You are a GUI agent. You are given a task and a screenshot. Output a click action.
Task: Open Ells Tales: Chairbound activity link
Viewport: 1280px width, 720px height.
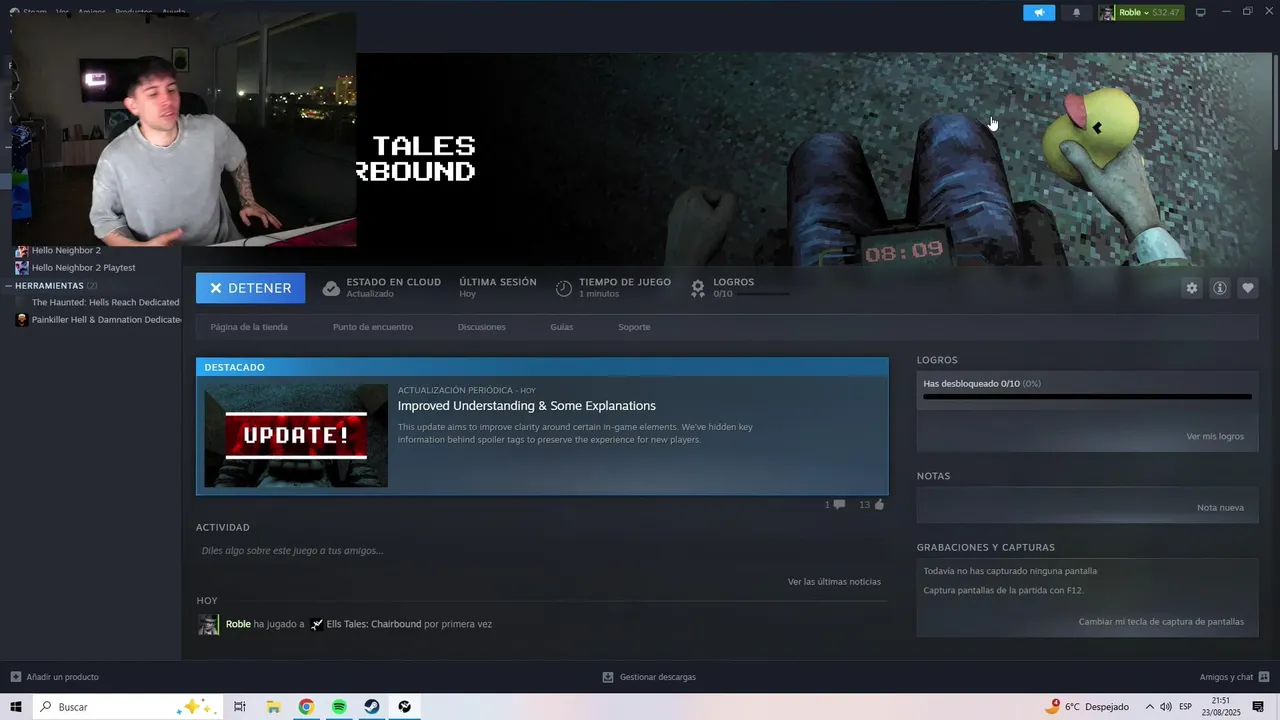click(374, 624)
